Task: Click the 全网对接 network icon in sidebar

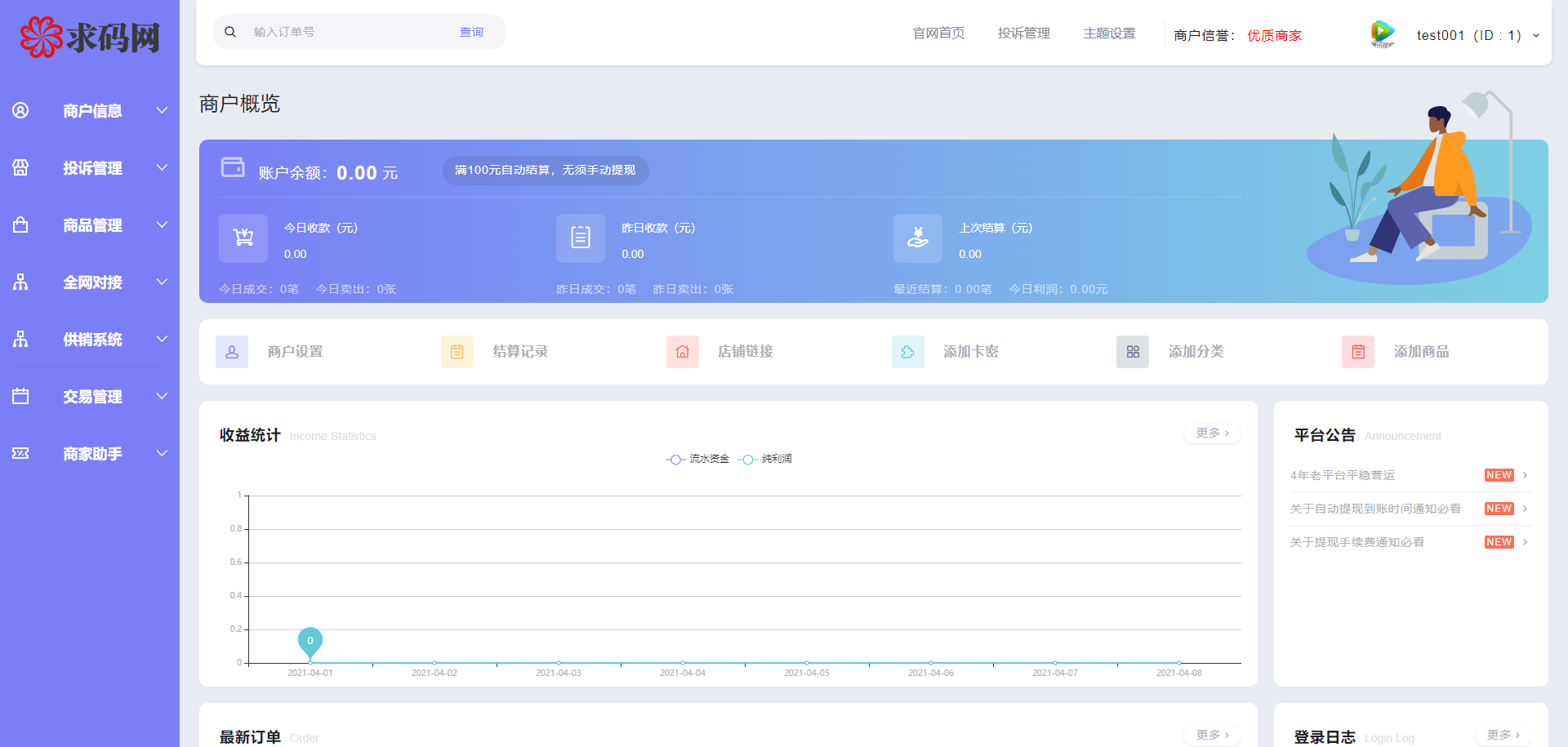Action: [20, 282]
